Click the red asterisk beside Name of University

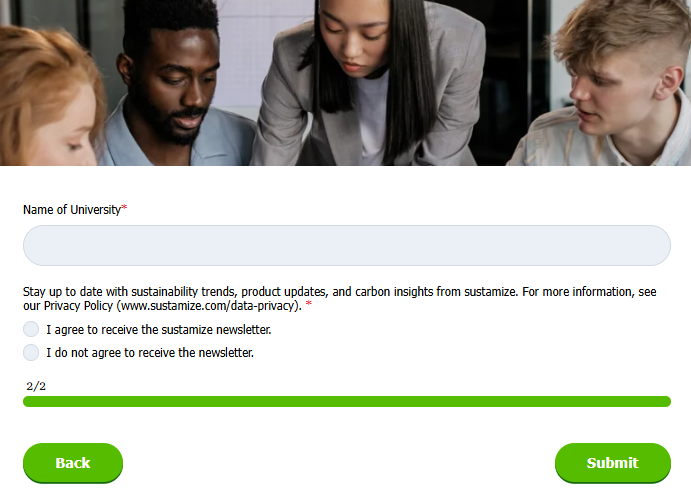124,208
